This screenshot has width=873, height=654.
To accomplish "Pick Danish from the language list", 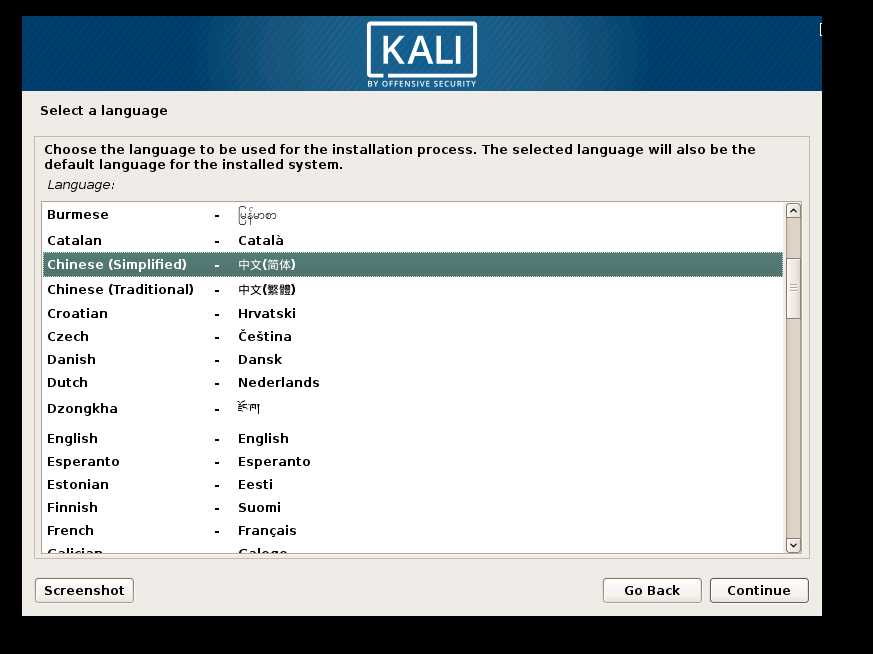I will 413,360.
